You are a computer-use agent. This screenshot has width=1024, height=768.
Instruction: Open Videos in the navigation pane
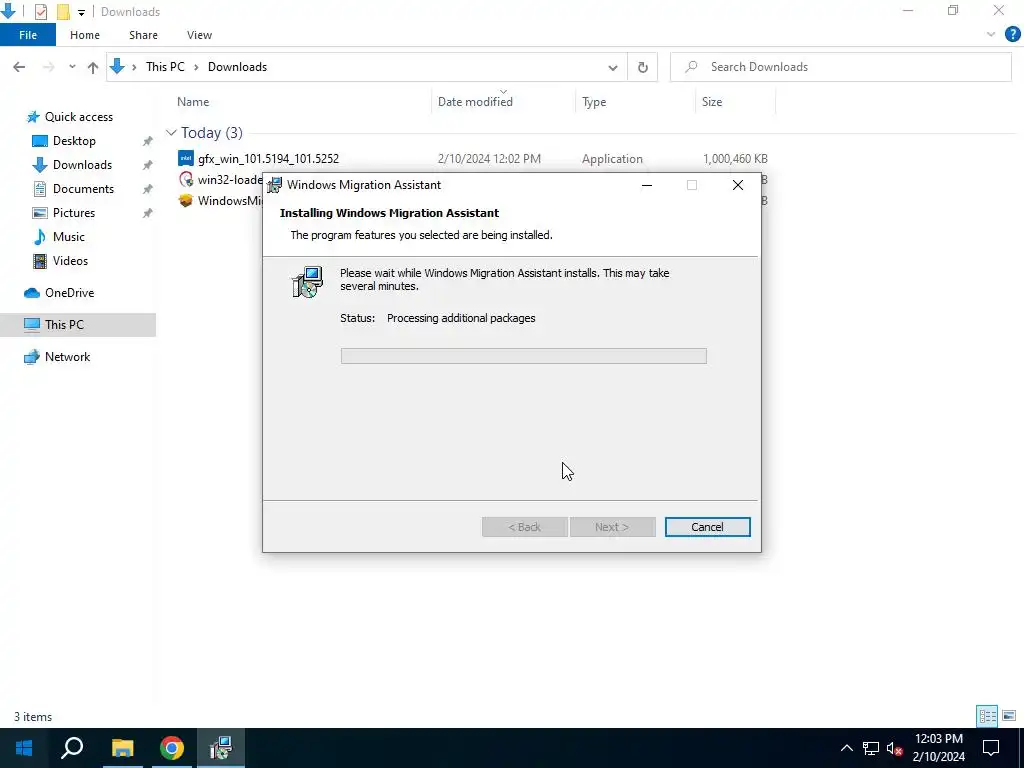tap(70, 261)
